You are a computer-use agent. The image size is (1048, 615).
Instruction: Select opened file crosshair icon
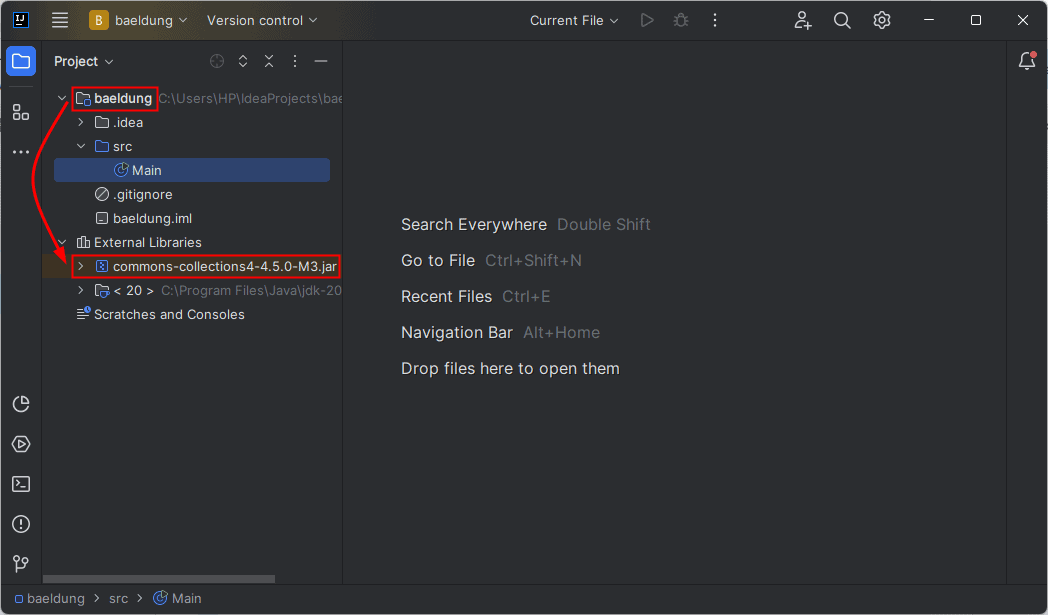point(217,62)
